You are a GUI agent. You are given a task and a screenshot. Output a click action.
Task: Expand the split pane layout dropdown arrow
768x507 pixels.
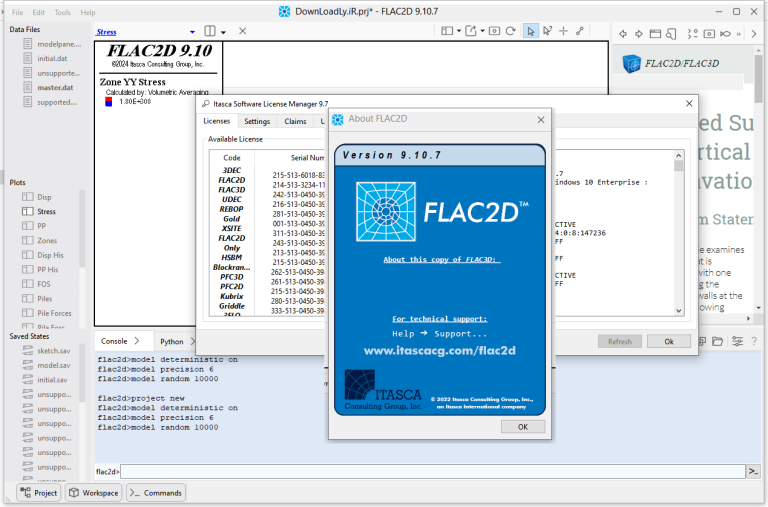pyautogui.click(x=223, y=32)
